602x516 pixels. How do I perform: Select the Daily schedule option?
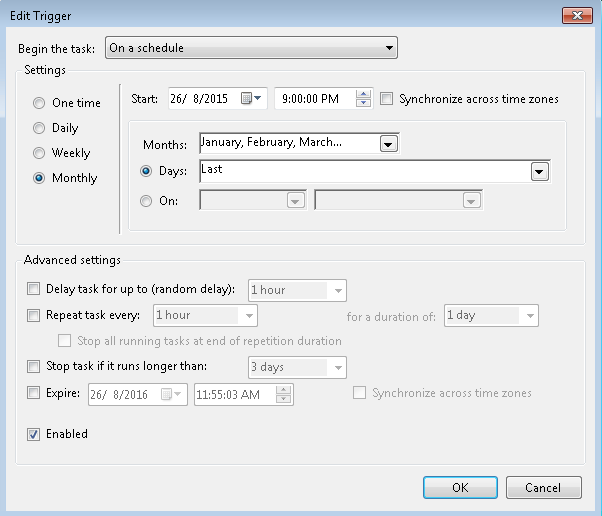[39, 128]
